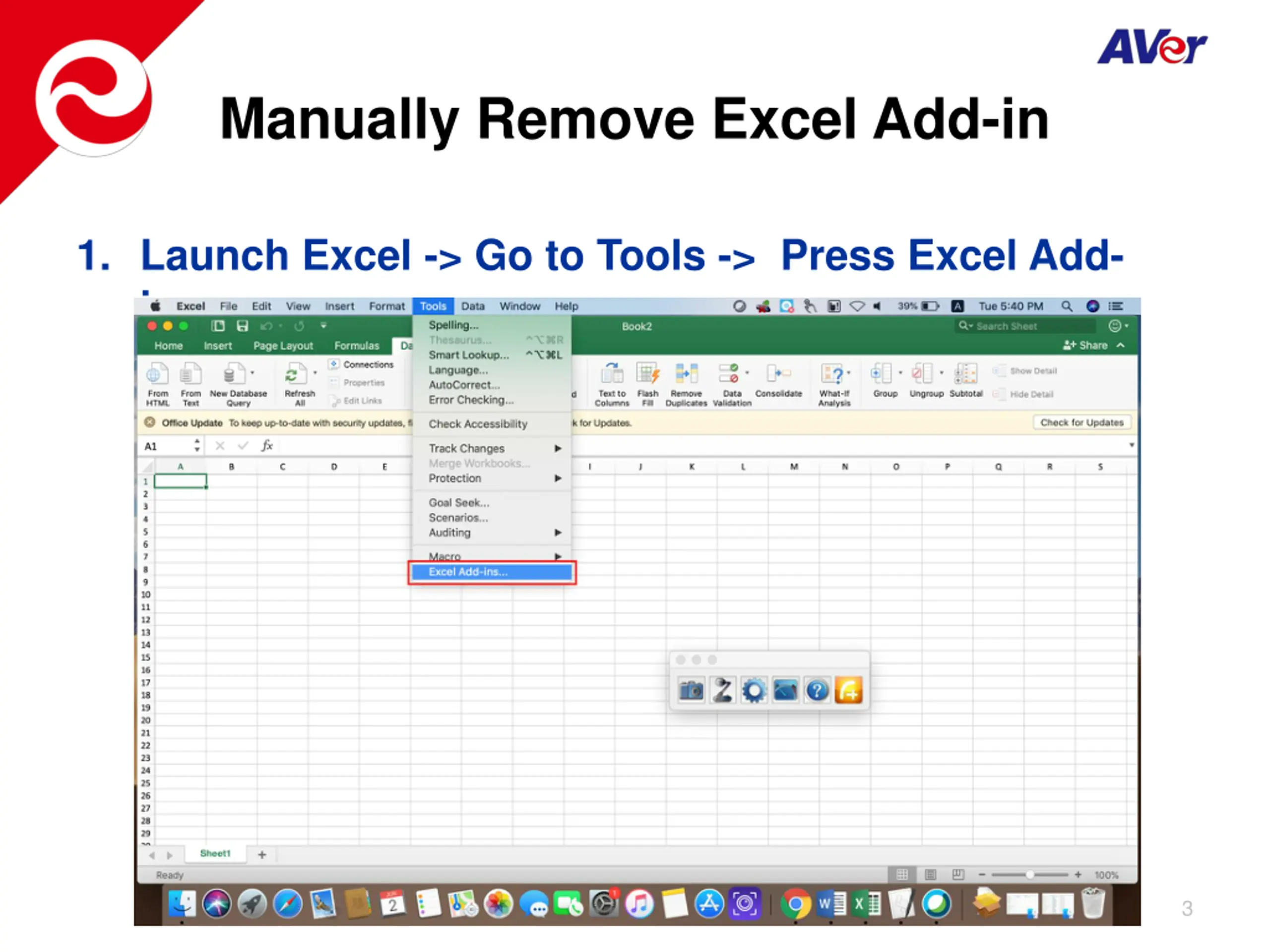Image resolution: width=1270 pixels, height=952 pixels.
Task: Open Data Validation tool
Action: point(732,384)
